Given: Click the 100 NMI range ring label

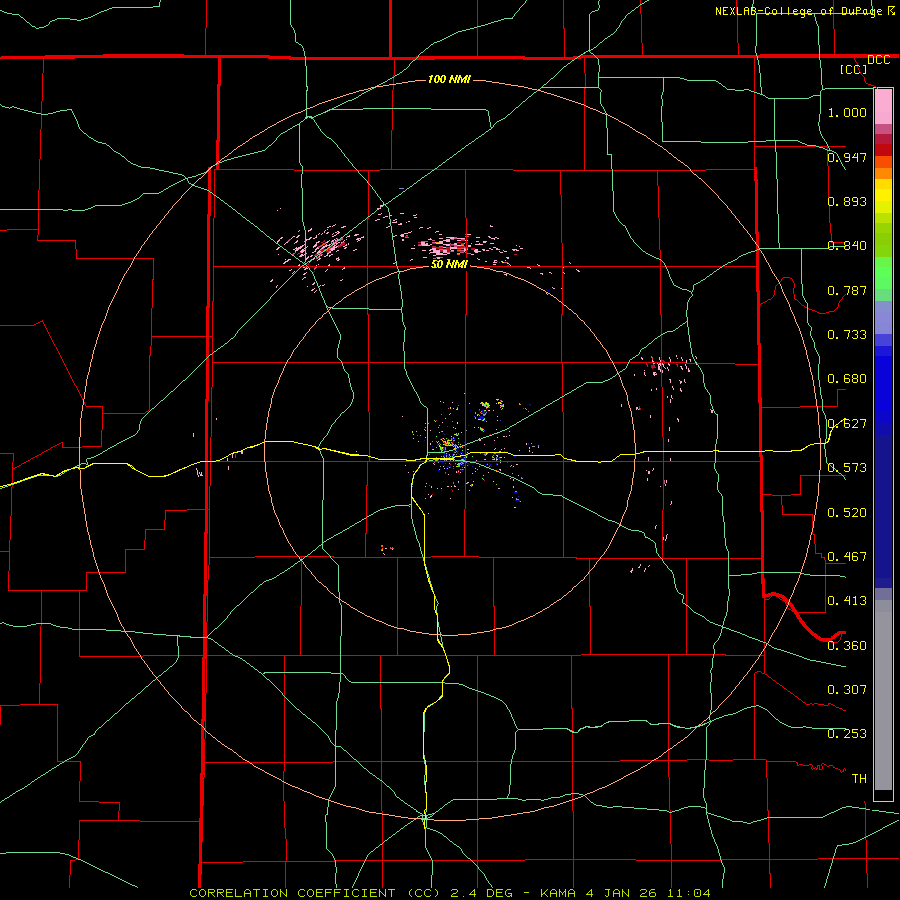Looking at the screenshot, I should (x=449, y=79).
